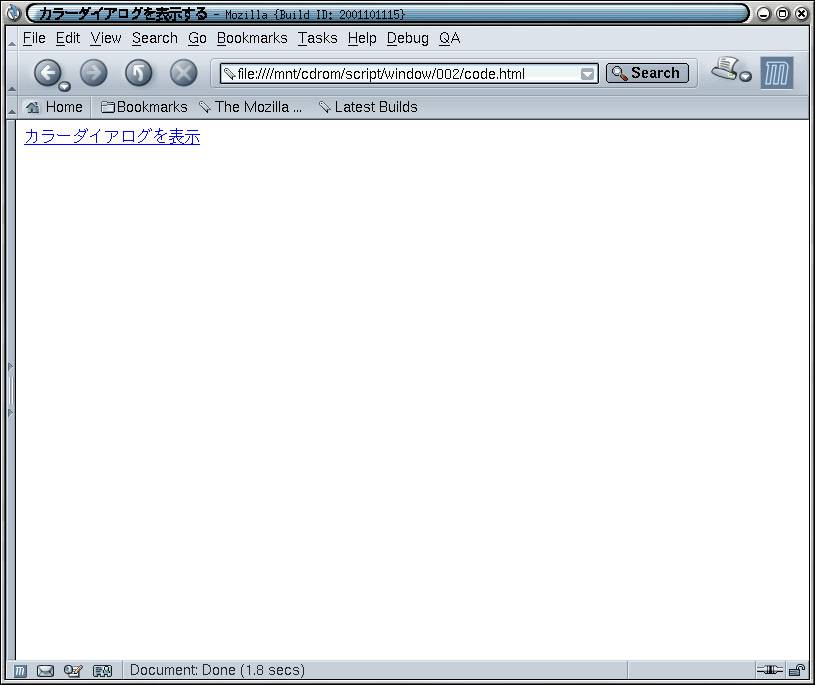
Task: Open the Go menu
Action: pyautogui.click(x=197, y=38)
